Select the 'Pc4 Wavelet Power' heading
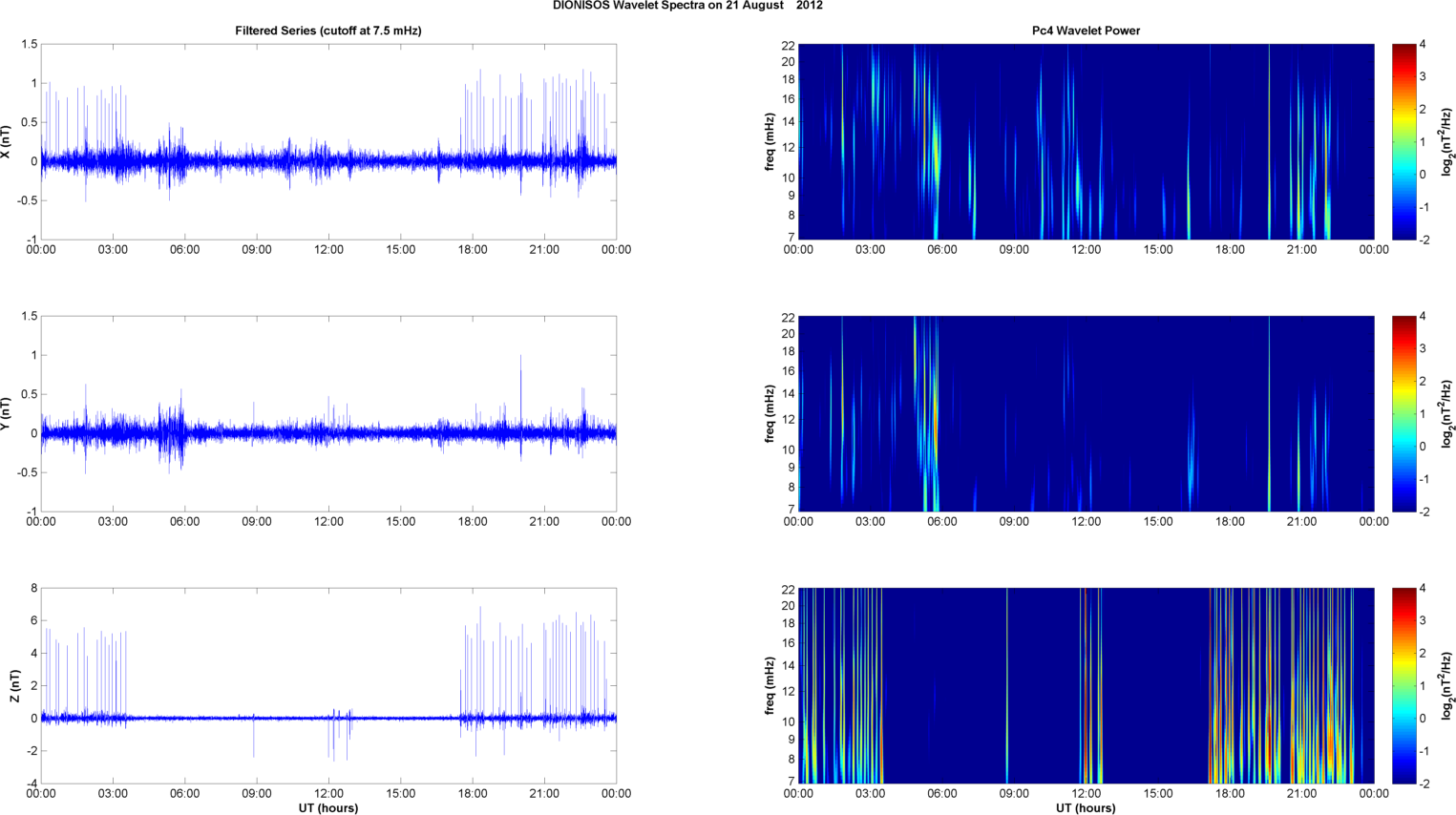This screenshot has height=815, width=1456. coord(1086,31)
